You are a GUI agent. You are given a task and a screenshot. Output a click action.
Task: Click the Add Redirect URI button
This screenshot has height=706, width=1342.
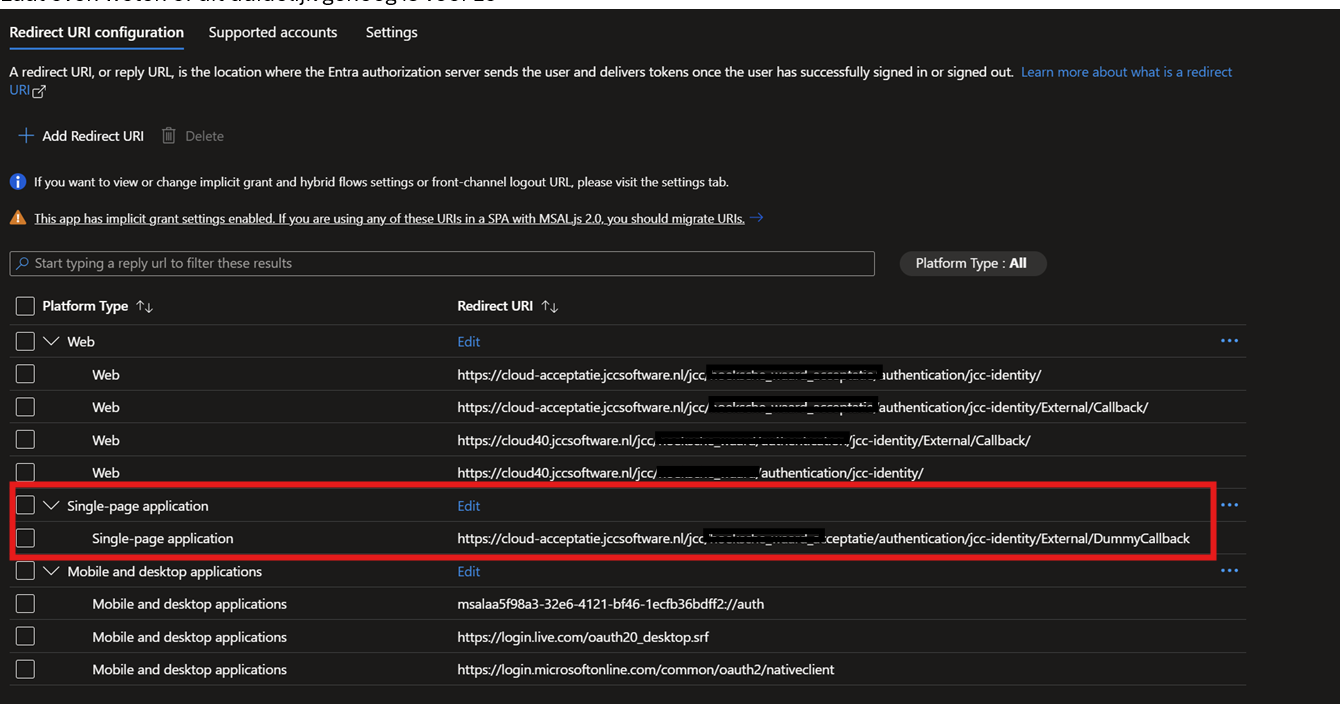click(x=80, y=135)
